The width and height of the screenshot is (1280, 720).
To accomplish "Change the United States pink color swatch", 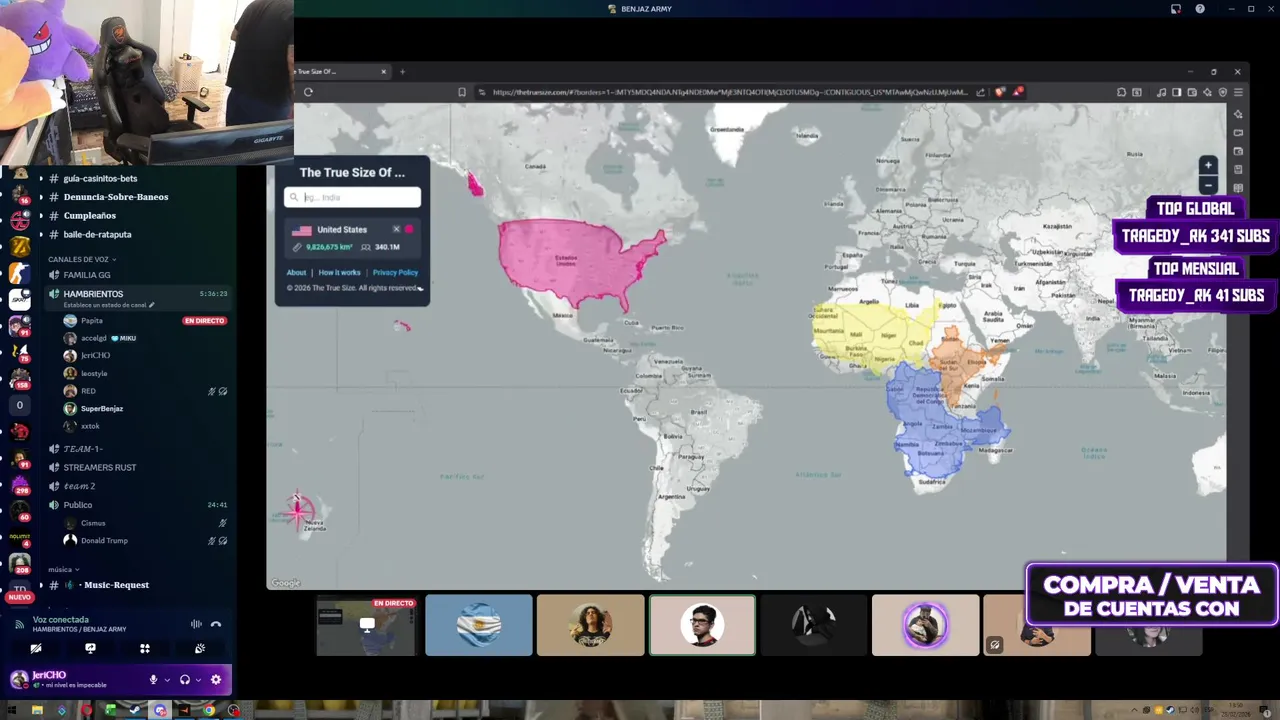I will click(x=409, y=229).
